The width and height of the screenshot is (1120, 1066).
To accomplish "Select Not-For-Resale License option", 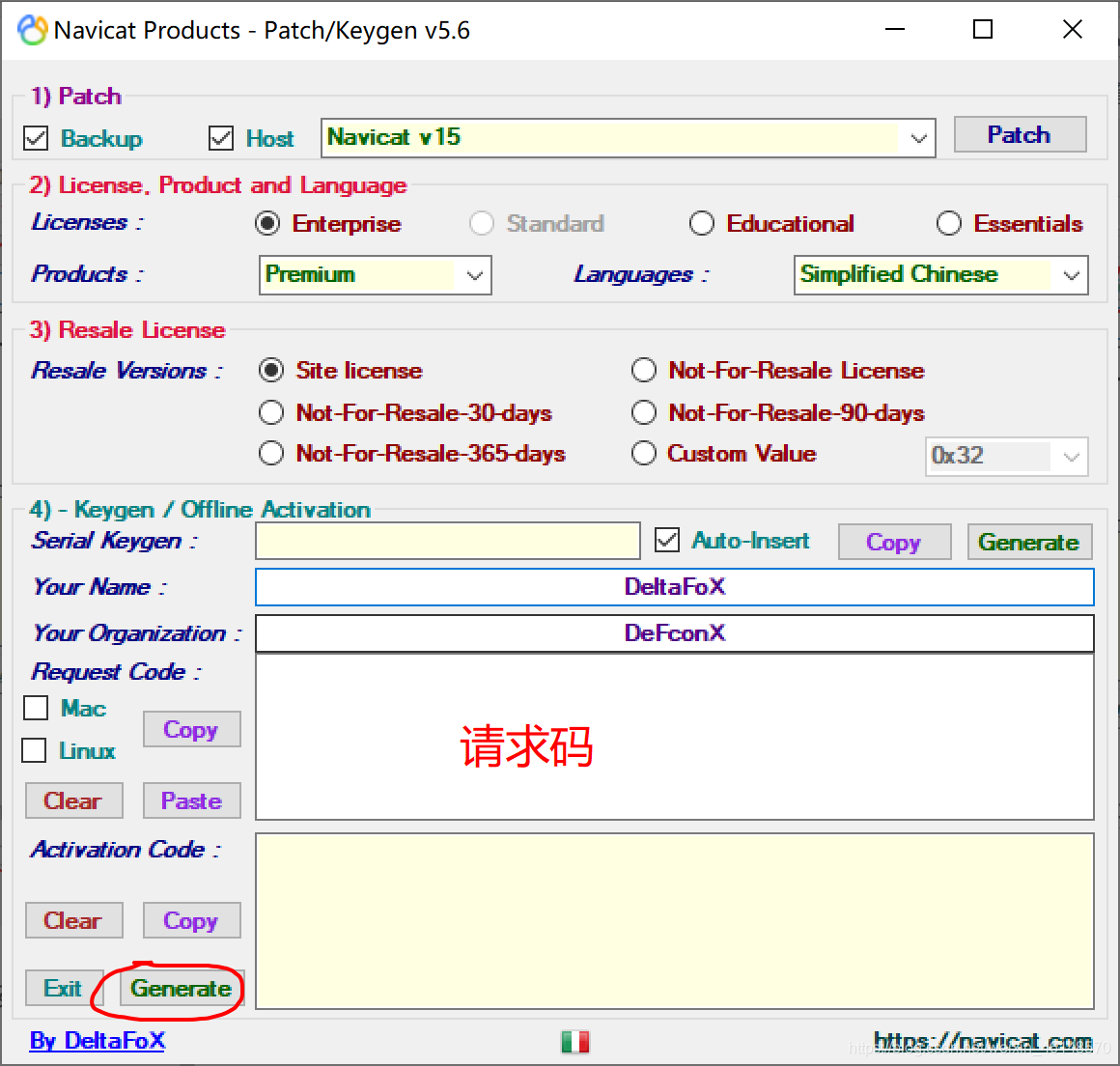I will point(644,370).
